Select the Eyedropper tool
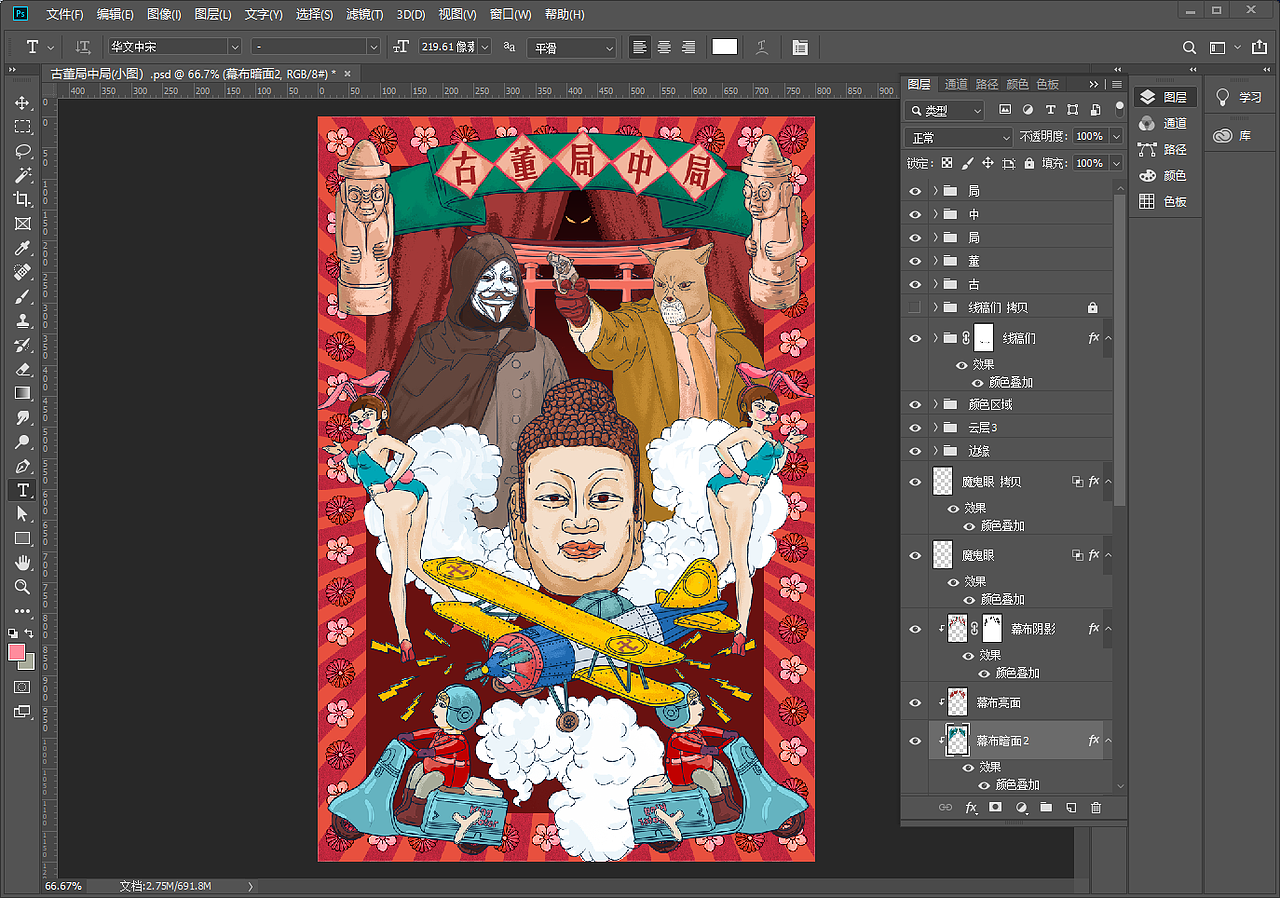This screenshot has width=1280, height=898. (22, 248)
